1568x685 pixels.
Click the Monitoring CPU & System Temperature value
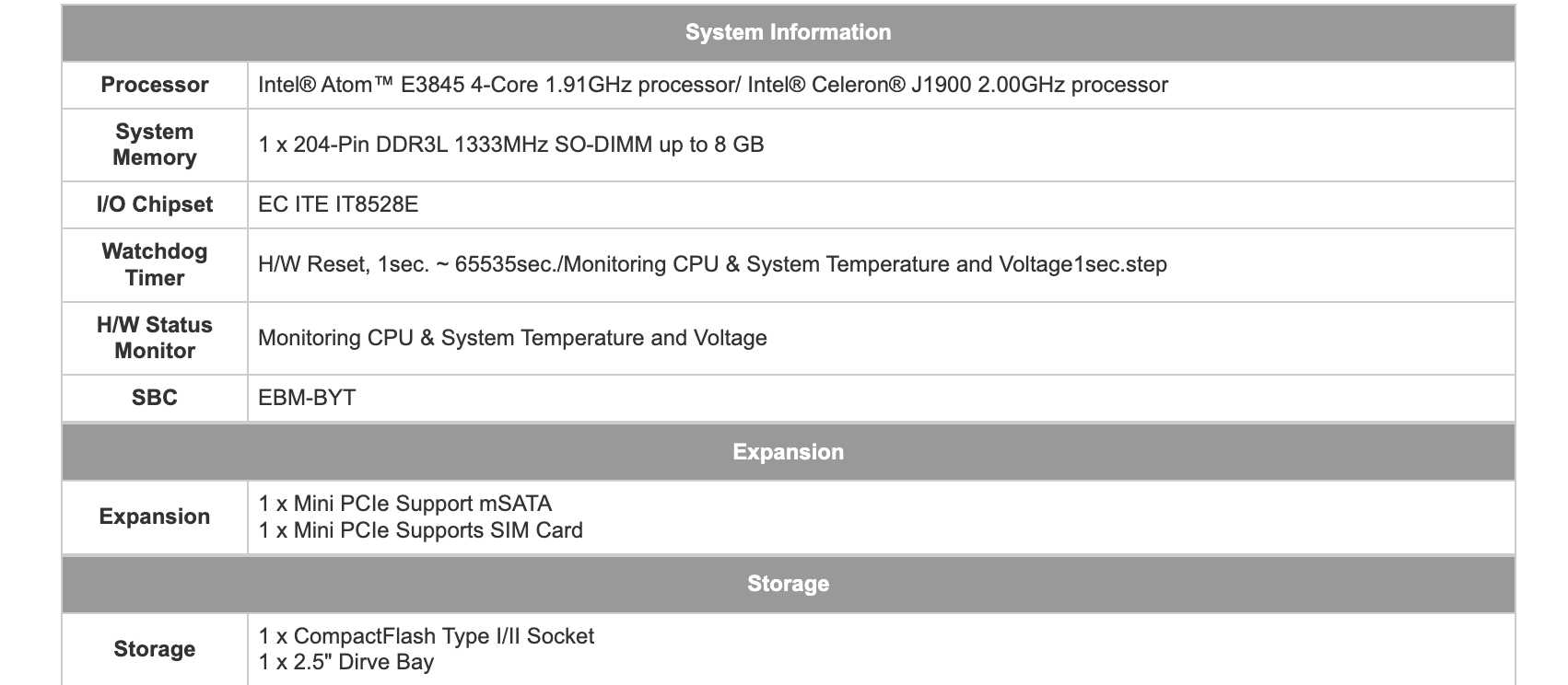coord(512,338)
